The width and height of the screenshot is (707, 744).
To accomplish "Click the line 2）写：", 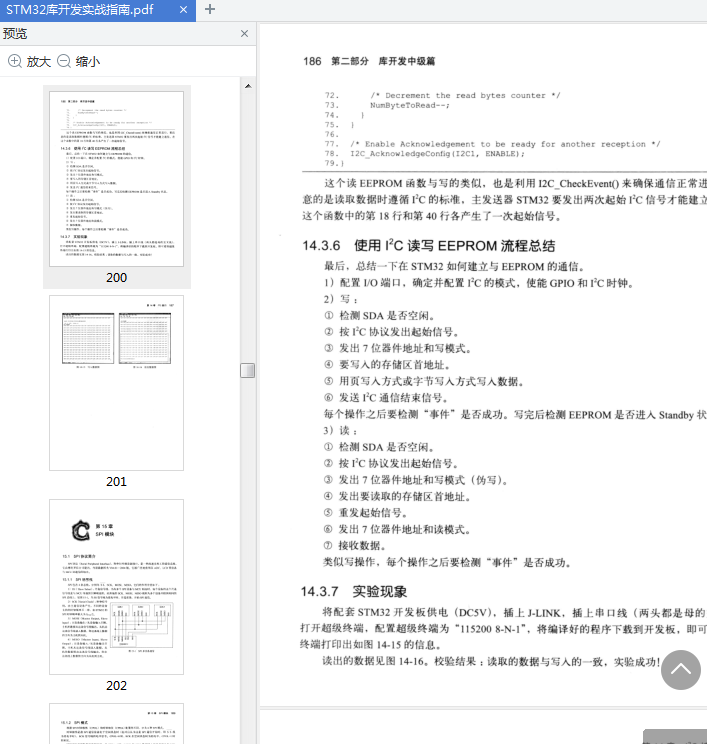I will tap(341, 299).
